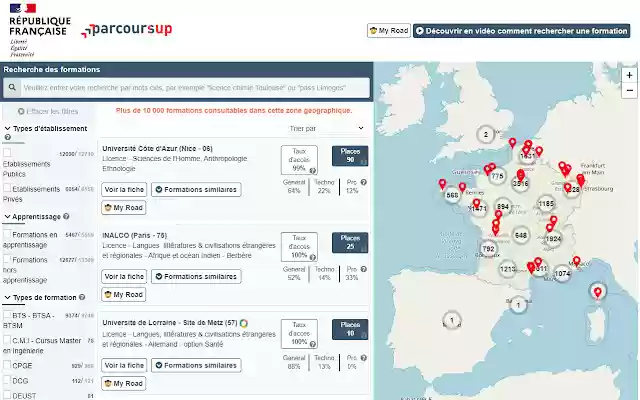Click the search magnifier icon
The width and height of the screenshot is (640, 400).
13,87
